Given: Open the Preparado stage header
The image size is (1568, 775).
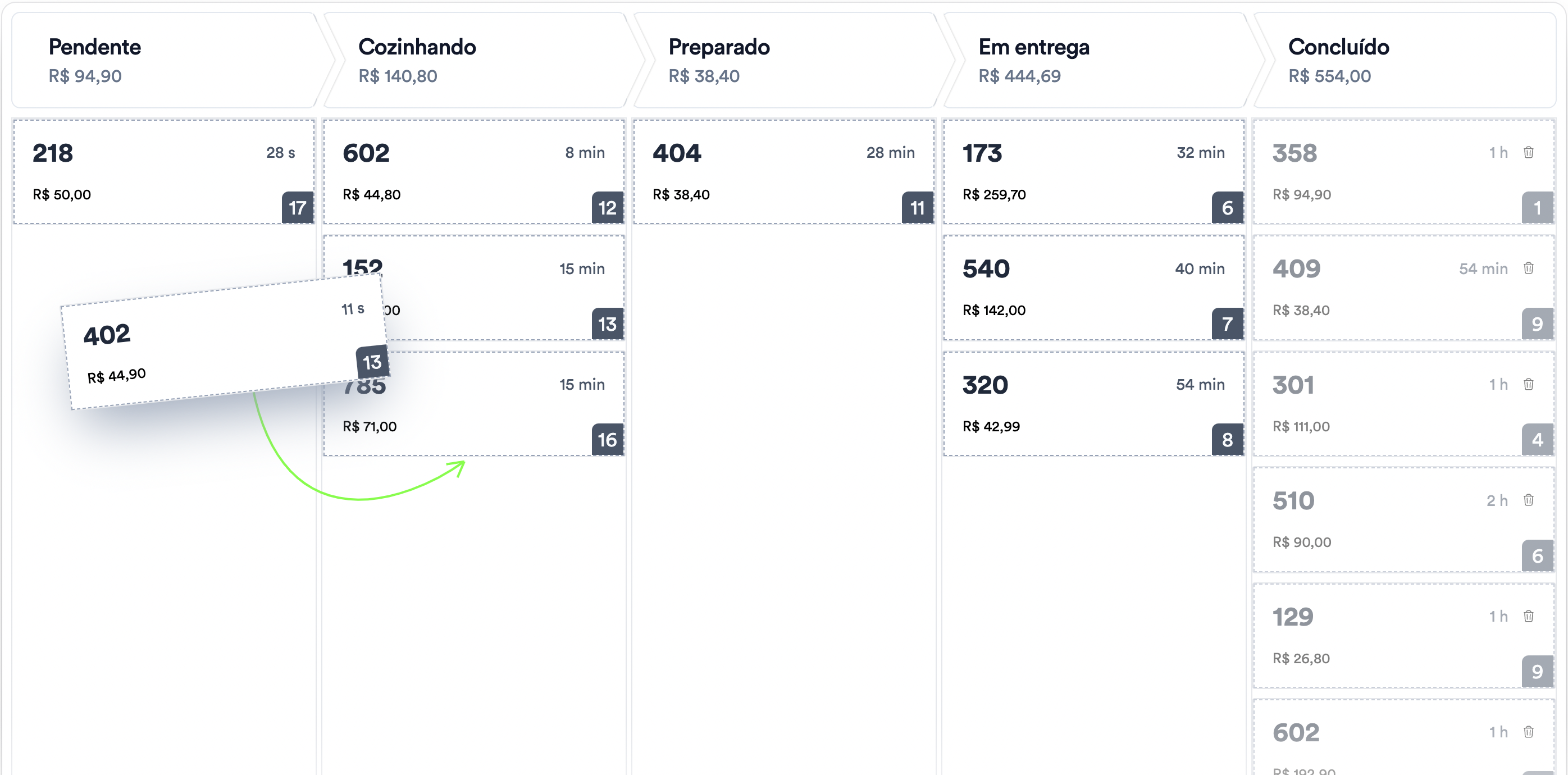Looking at the screenshot, I should coord(785,60).
